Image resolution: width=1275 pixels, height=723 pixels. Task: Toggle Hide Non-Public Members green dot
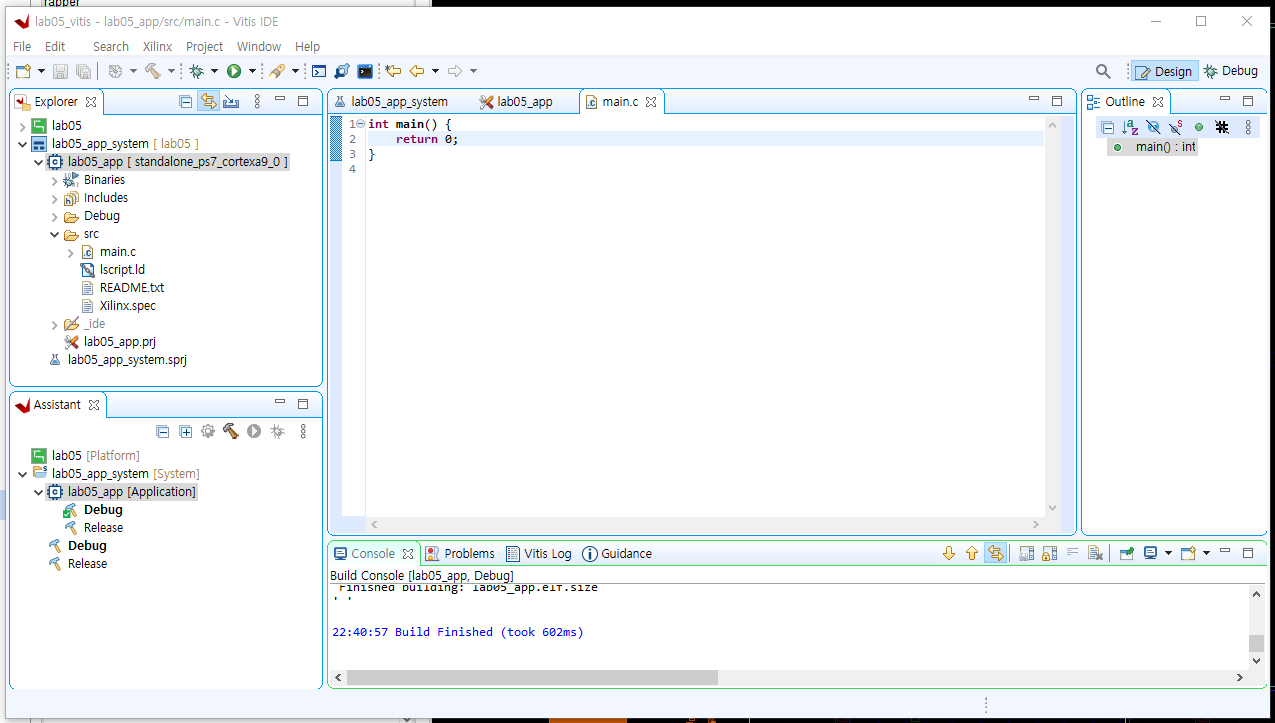1199,127
